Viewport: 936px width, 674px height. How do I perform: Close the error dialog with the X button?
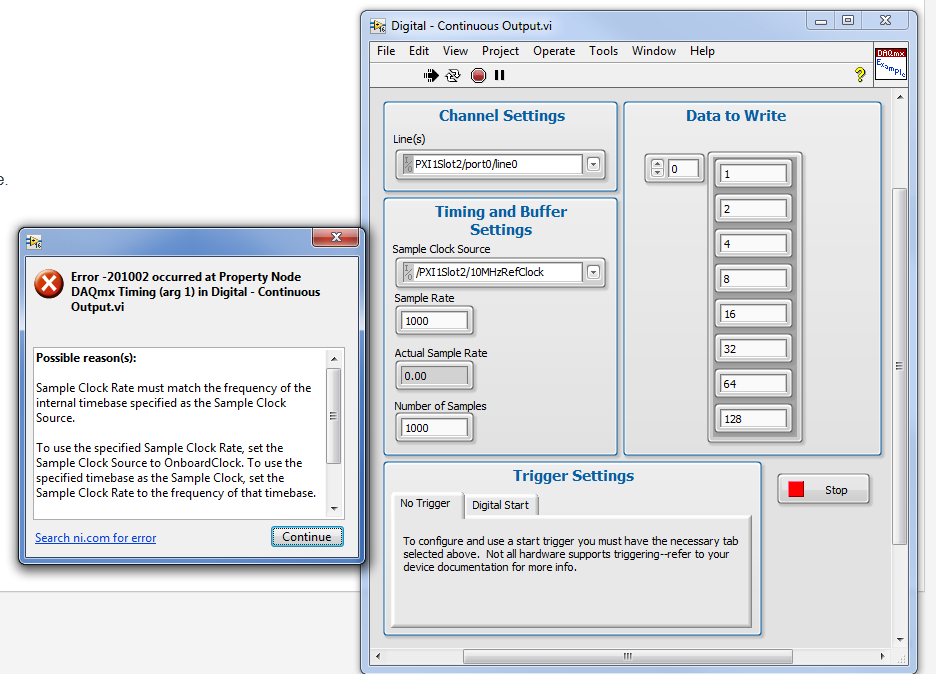pyautogui.click(x=335, y=237)
